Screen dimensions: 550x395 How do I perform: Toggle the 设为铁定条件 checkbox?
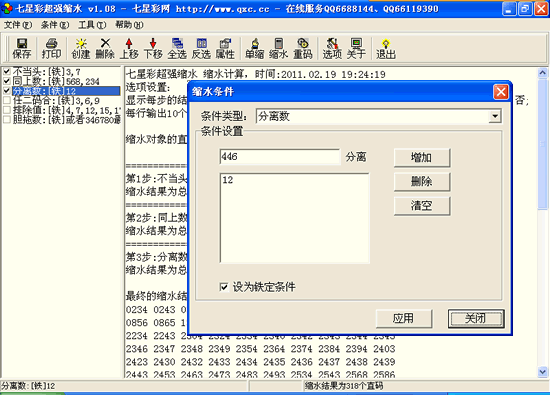coord(224,287)
